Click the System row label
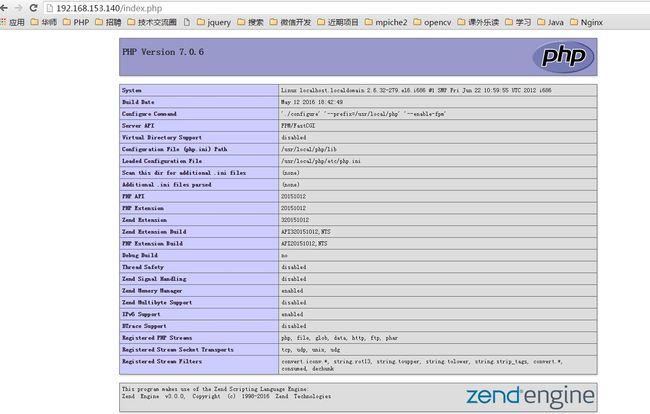 pyautogui.click(x=131, y=90)
